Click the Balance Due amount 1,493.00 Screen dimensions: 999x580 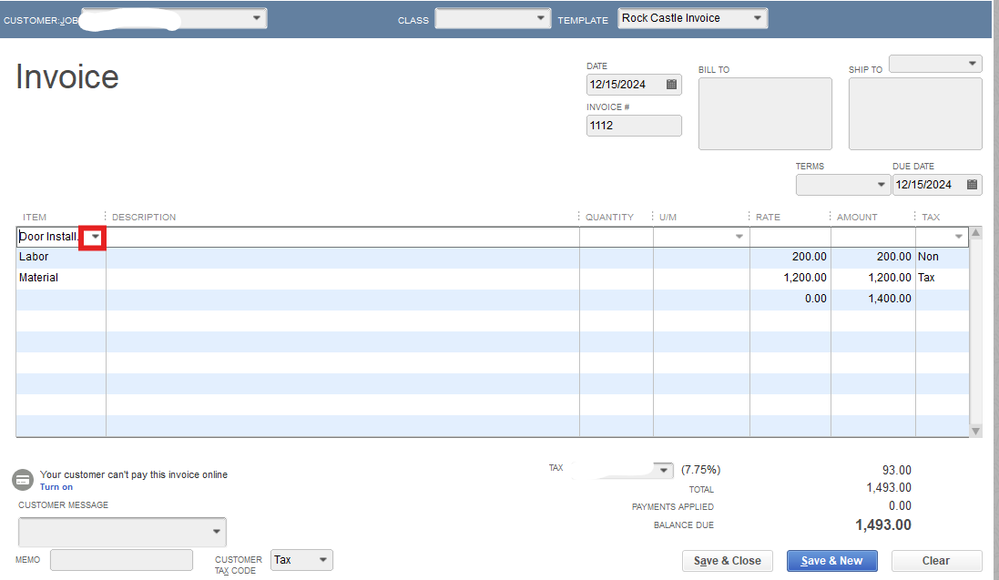883,525
